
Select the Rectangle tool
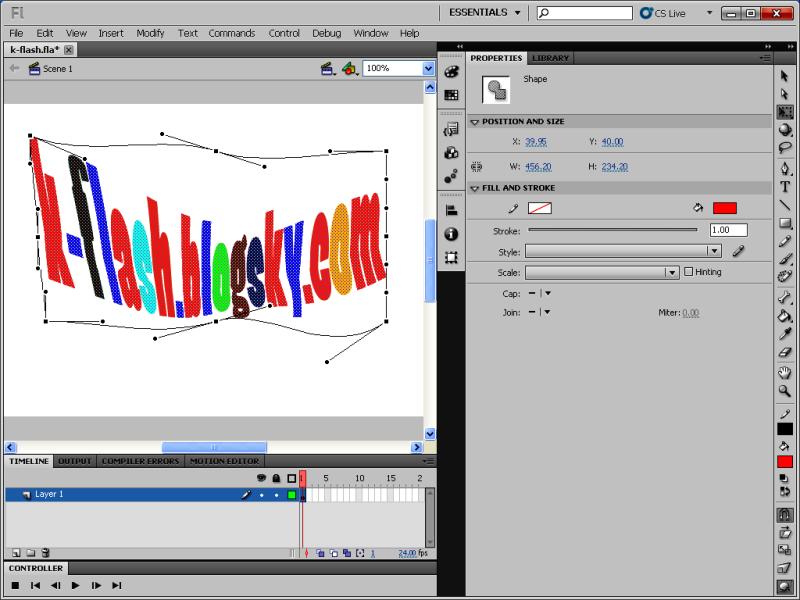tap(785, 223)
